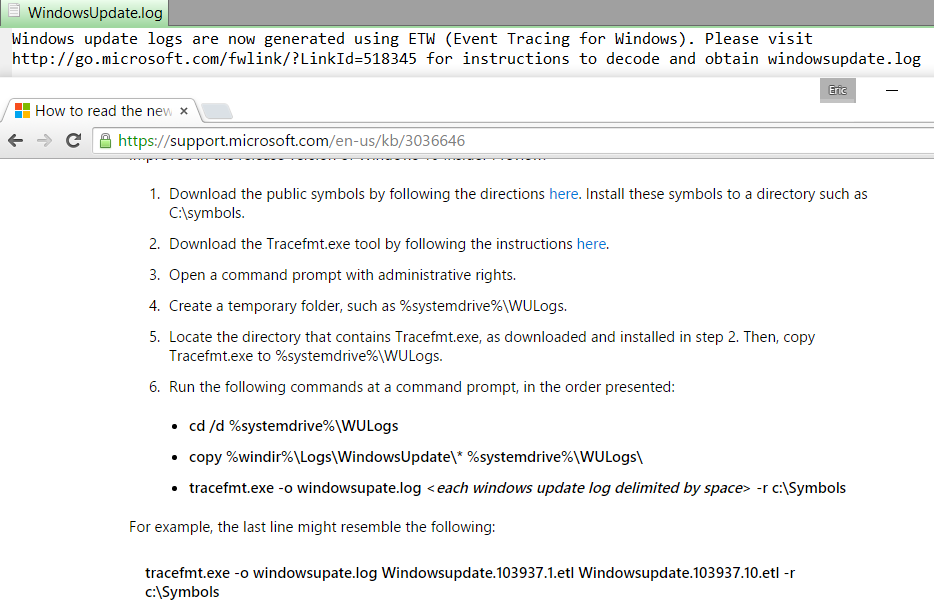
Task: Click the example 'Windowsupdate.103937.1.etl' command line
Action: pyautogui.click(x=470, y=582)
